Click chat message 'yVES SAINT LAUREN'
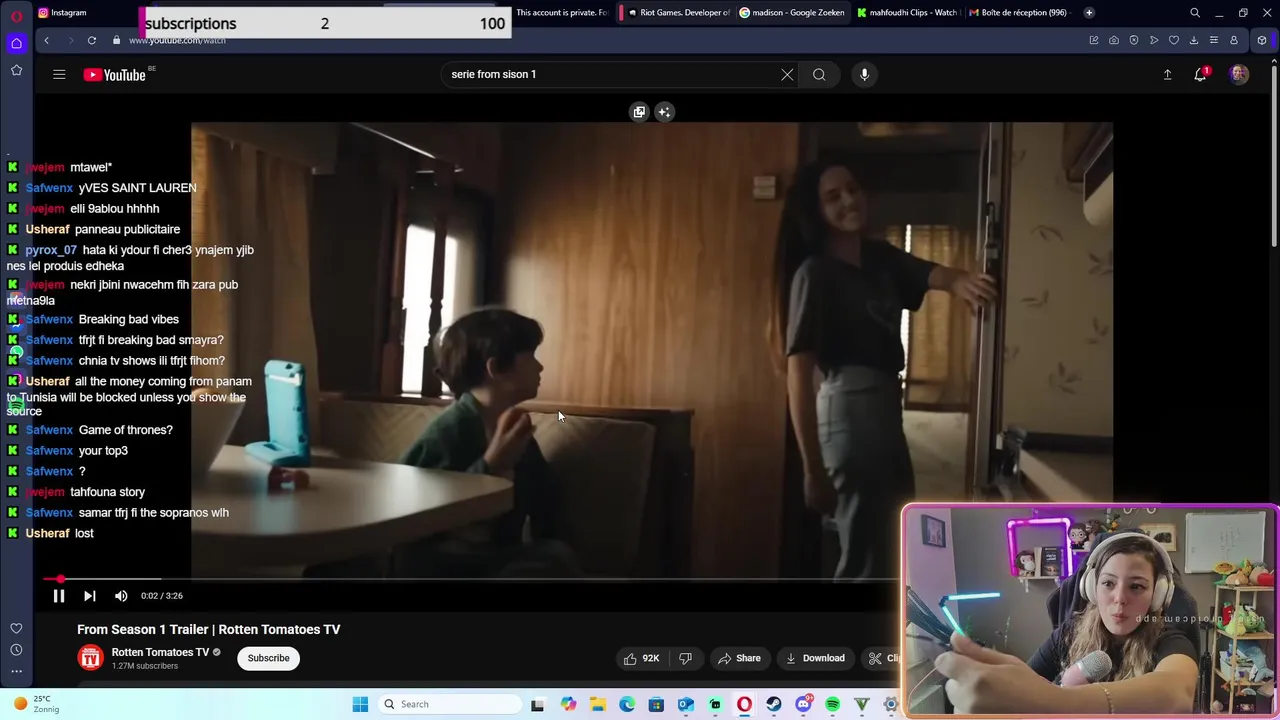This screenshot has height=720, width=1280. click(x=137, y=188)
